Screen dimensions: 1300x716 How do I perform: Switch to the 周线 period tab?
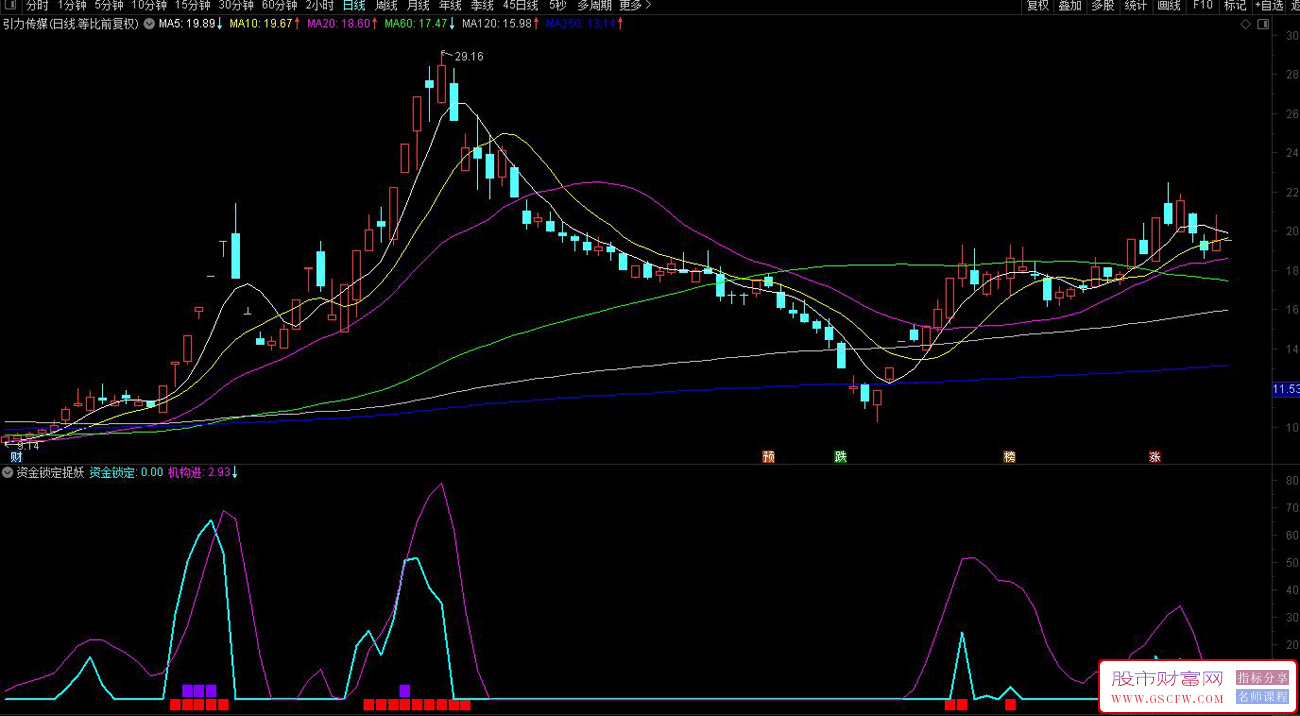(386, 6)
